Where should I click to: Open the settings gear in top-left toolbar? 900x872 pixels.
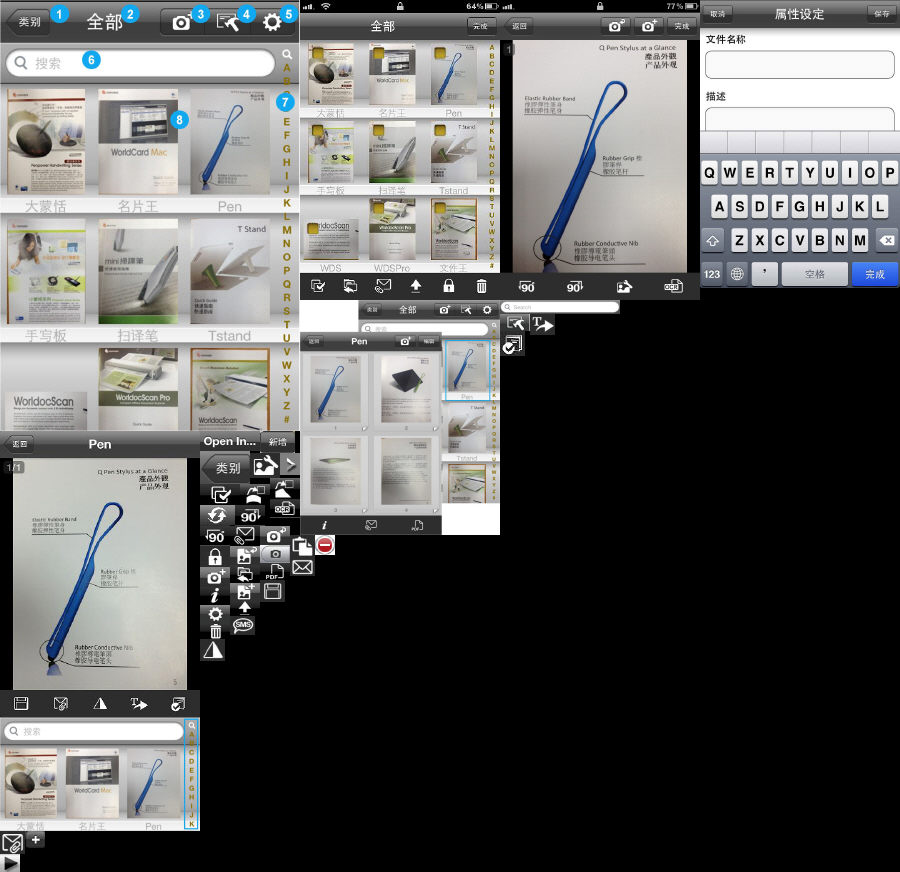[271, 21]
